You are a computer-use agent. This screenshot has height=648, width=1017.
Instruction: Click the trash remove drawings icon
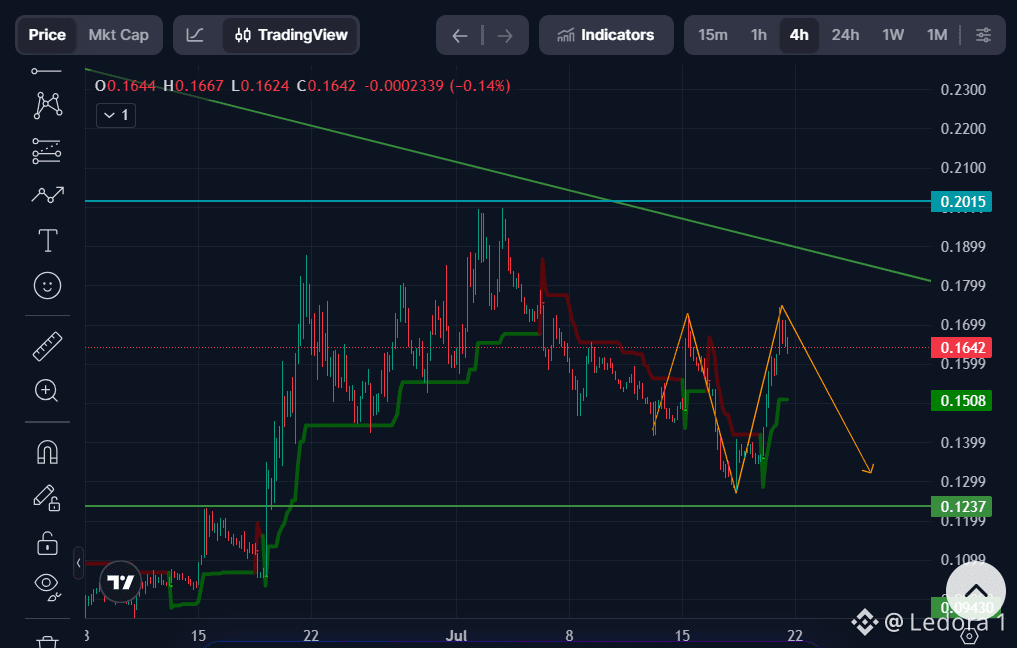tap(47, 642)
